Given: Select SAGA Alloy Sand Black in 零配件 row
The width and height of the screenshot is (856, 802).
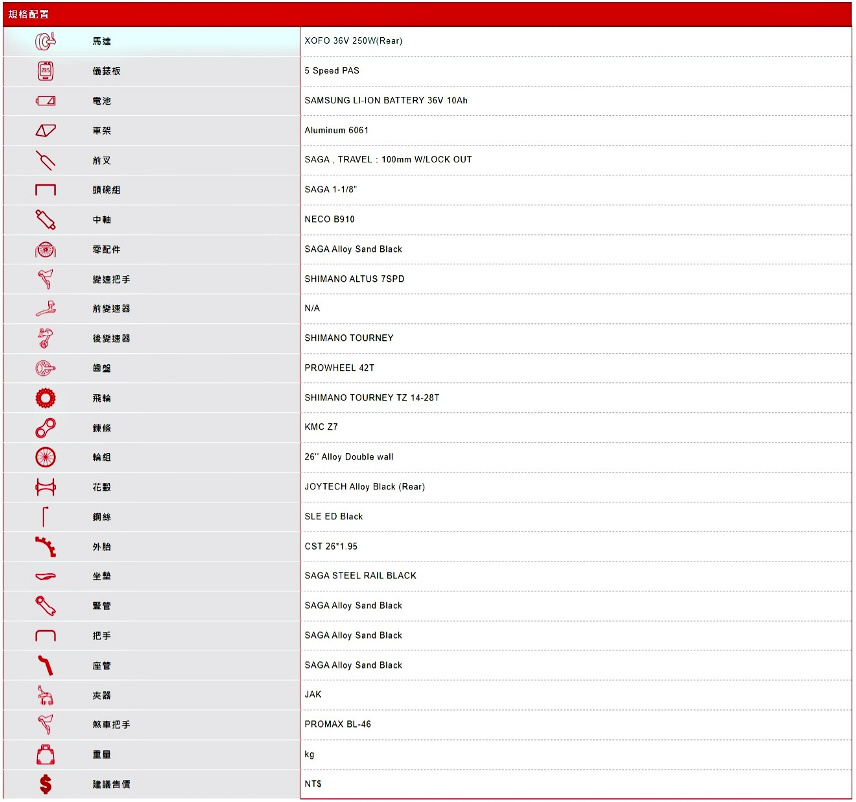Looking at the screenshot, I should point(353,249).
